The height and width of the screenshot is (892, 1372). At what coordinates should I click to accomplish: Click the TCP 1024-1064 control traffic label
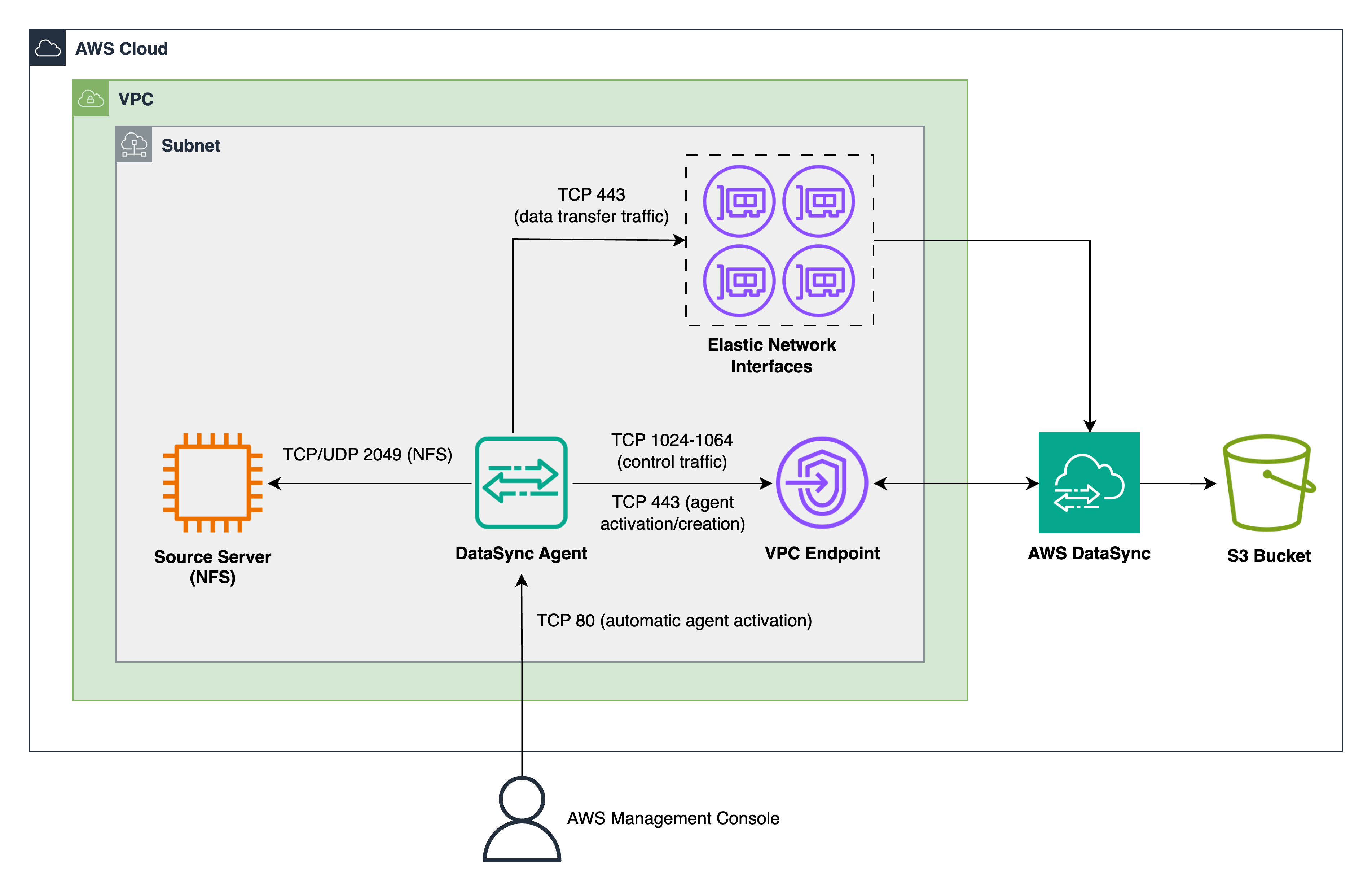[x=672, y=451]
